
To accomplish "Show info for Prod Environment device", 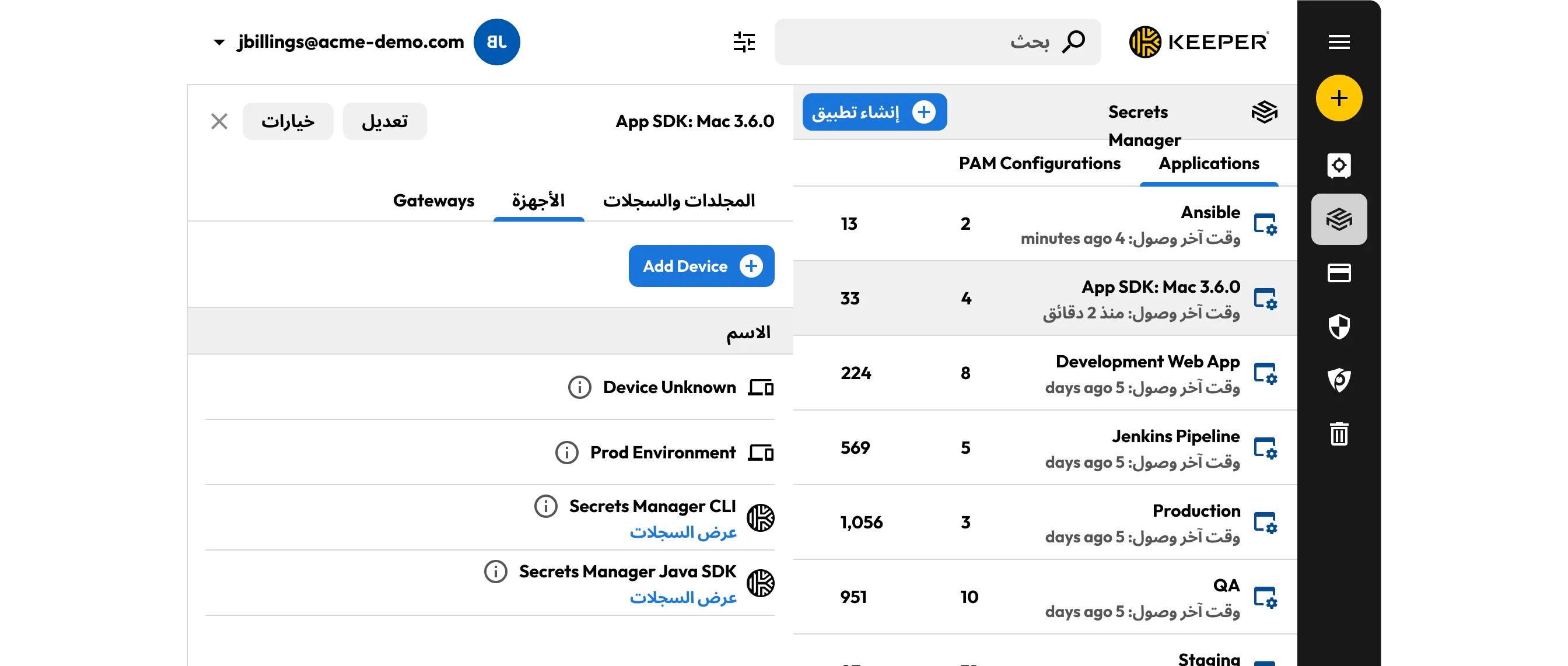I will click(x=566, y=453).
